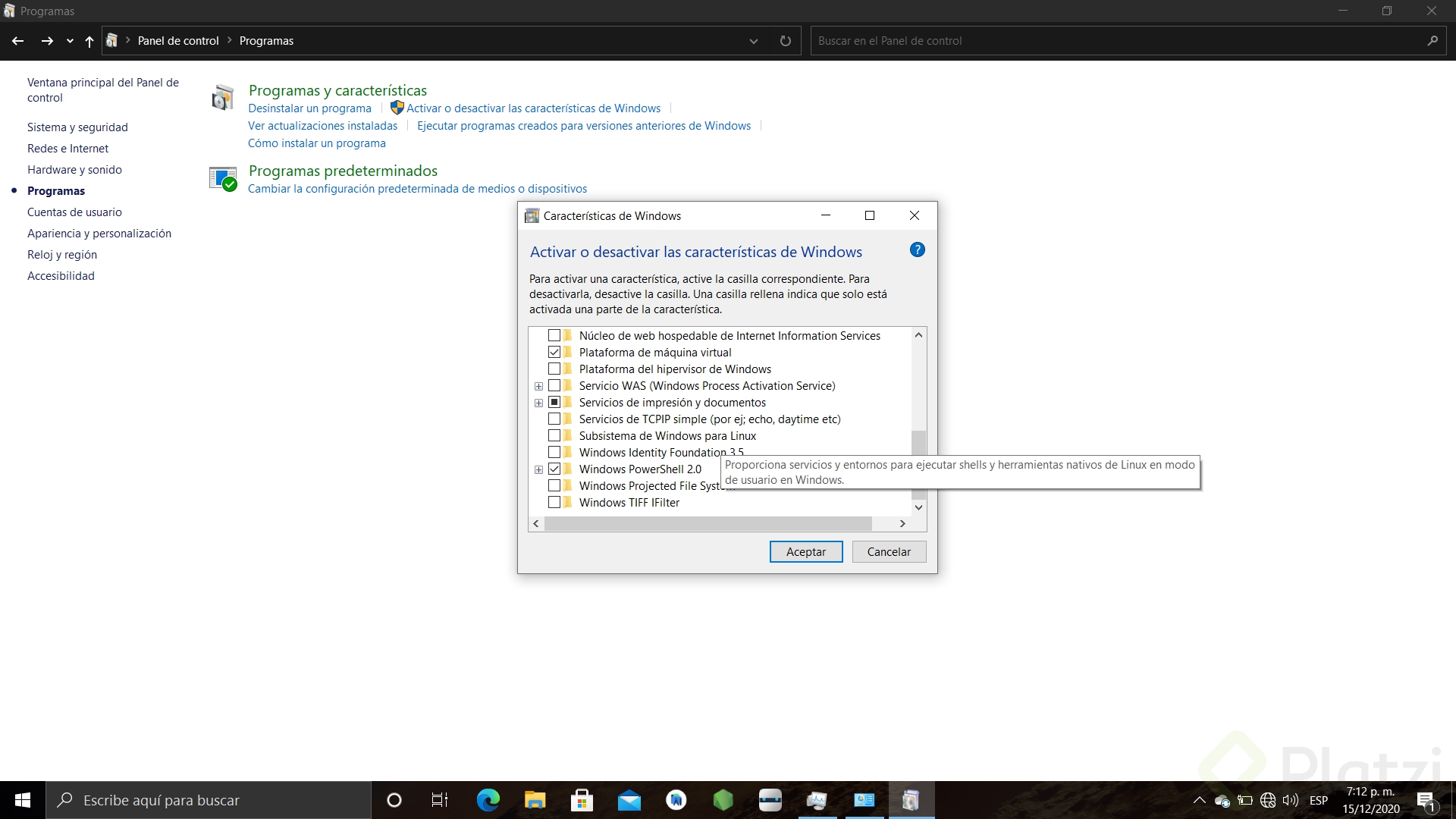Click the Control Panel icon in address bar
This screenshot has height=819, width=1456.
coord(112,41)
